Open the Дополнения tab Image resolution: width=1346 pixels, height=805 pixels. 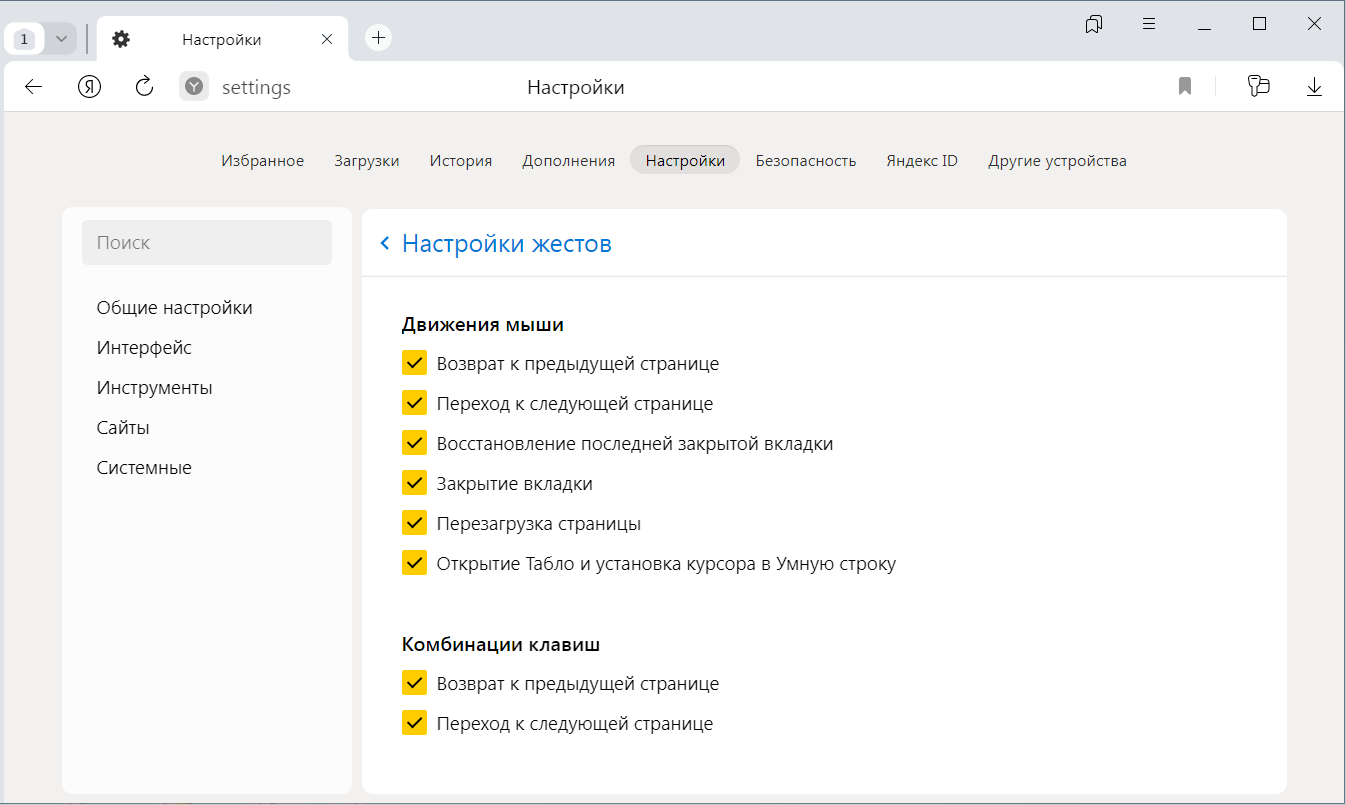568,160
